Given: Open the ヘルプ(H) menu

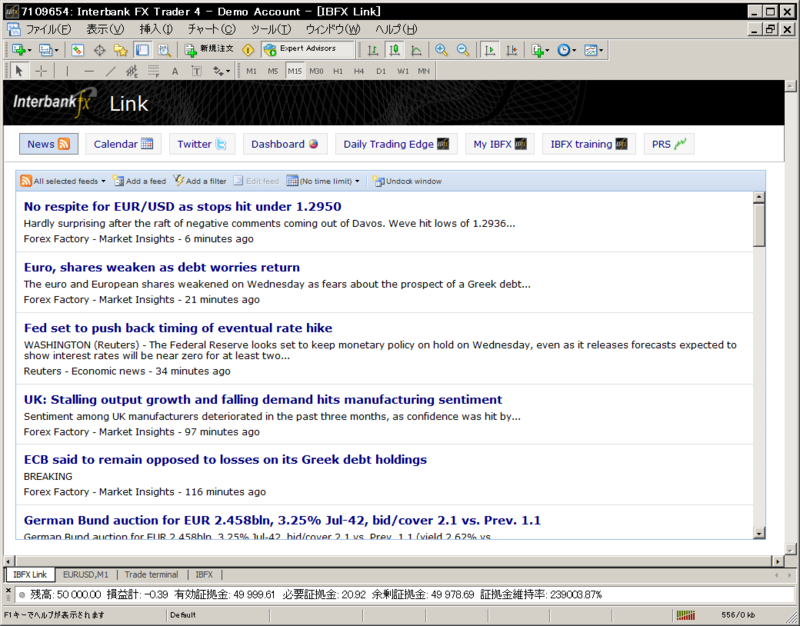Looking at the screenshot, I should 396,29.
